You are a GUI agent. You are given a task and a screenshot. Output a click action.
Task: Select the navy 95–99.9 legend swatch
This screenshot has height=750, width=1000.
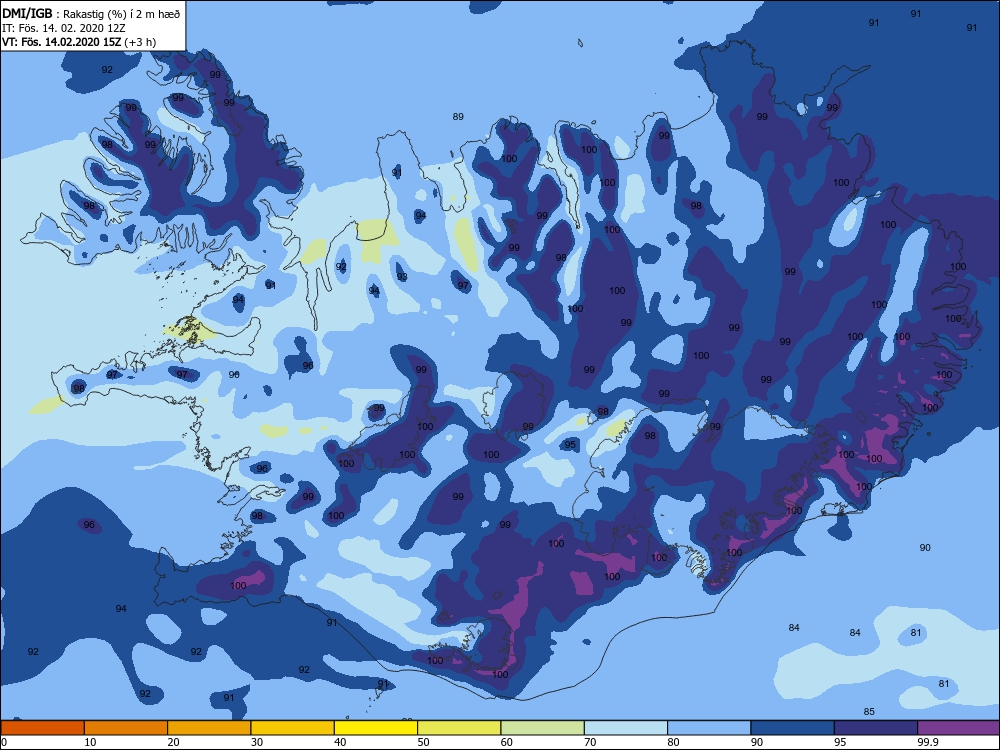[x=876, y=728]
